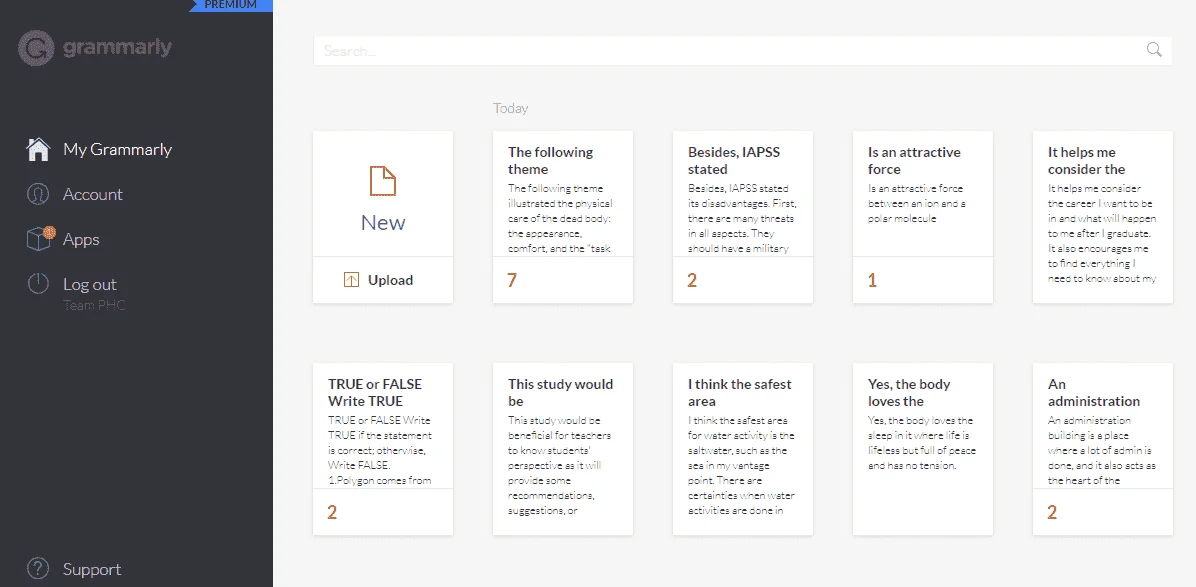
Task: Click the Grammarly logo icon
Action: click(x=36, y=48)
